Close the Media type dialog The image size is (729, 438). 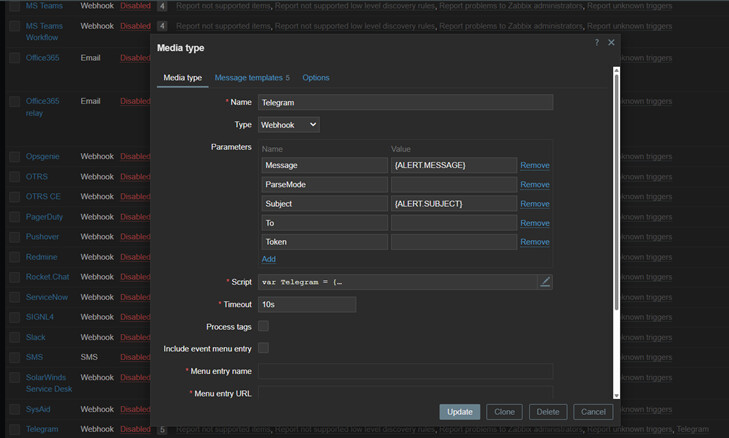(x=611, y=42)
